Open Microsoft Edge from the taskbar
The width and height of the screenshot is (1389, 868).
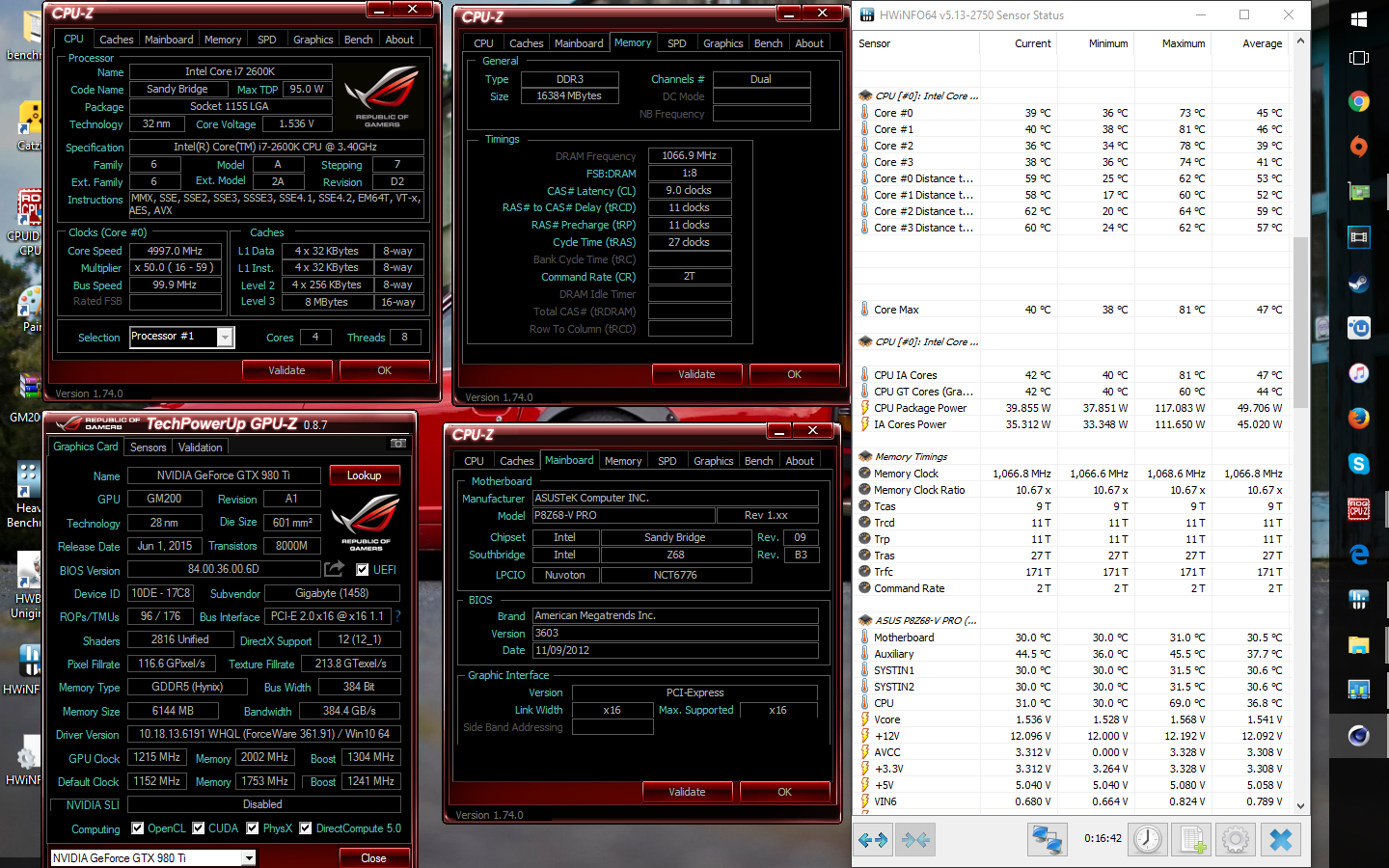[1359, 555]
